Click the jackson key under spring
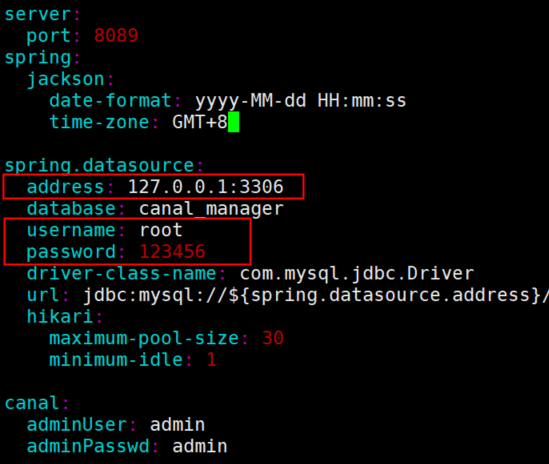This screenshot has height=464, width=549. [x=66, y=79]
